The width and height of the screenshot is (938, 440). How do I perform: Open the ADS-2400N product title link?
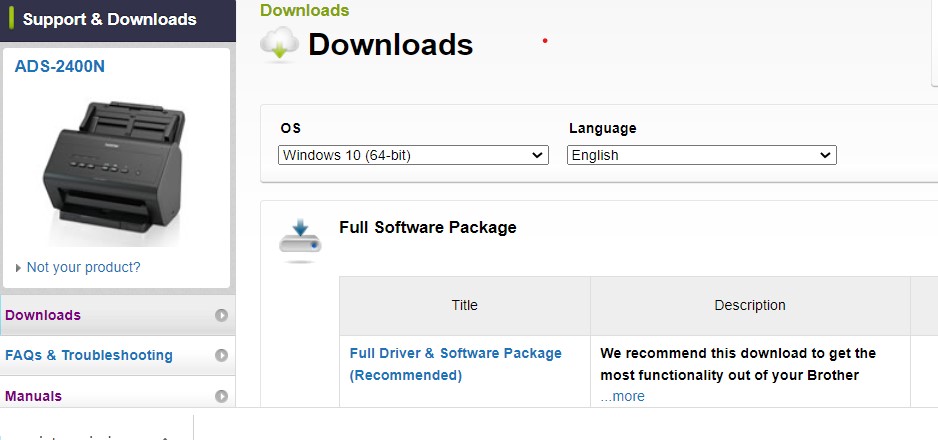pos(59,66)
